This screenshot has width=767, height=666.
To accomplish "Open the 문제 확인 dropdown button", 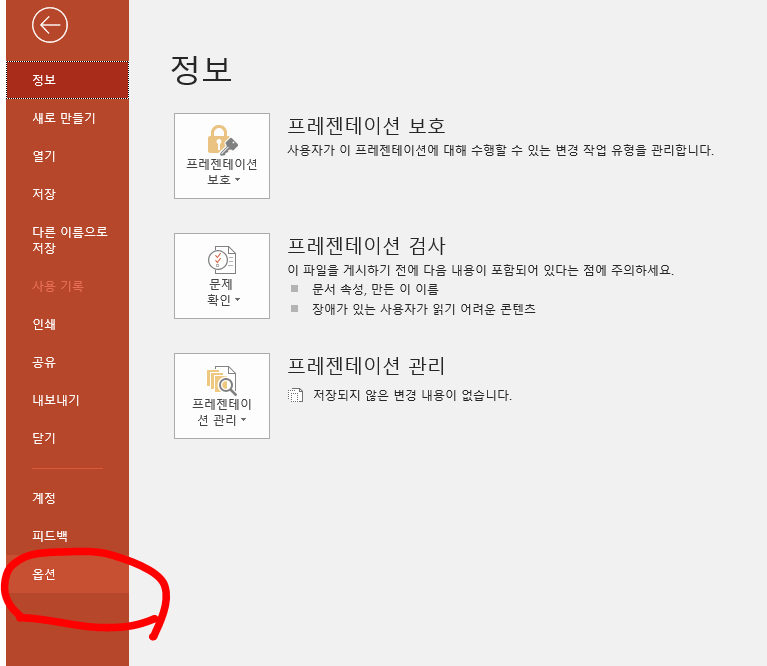I will 222,276.
